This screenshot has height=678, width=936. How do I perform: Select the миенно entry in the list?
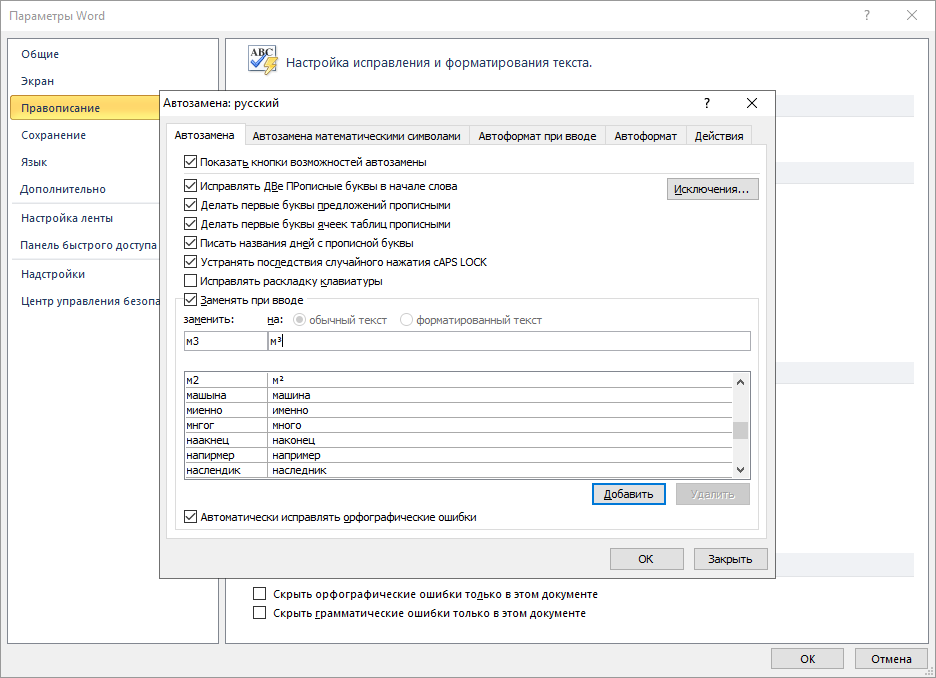click(x=204, y=411)
